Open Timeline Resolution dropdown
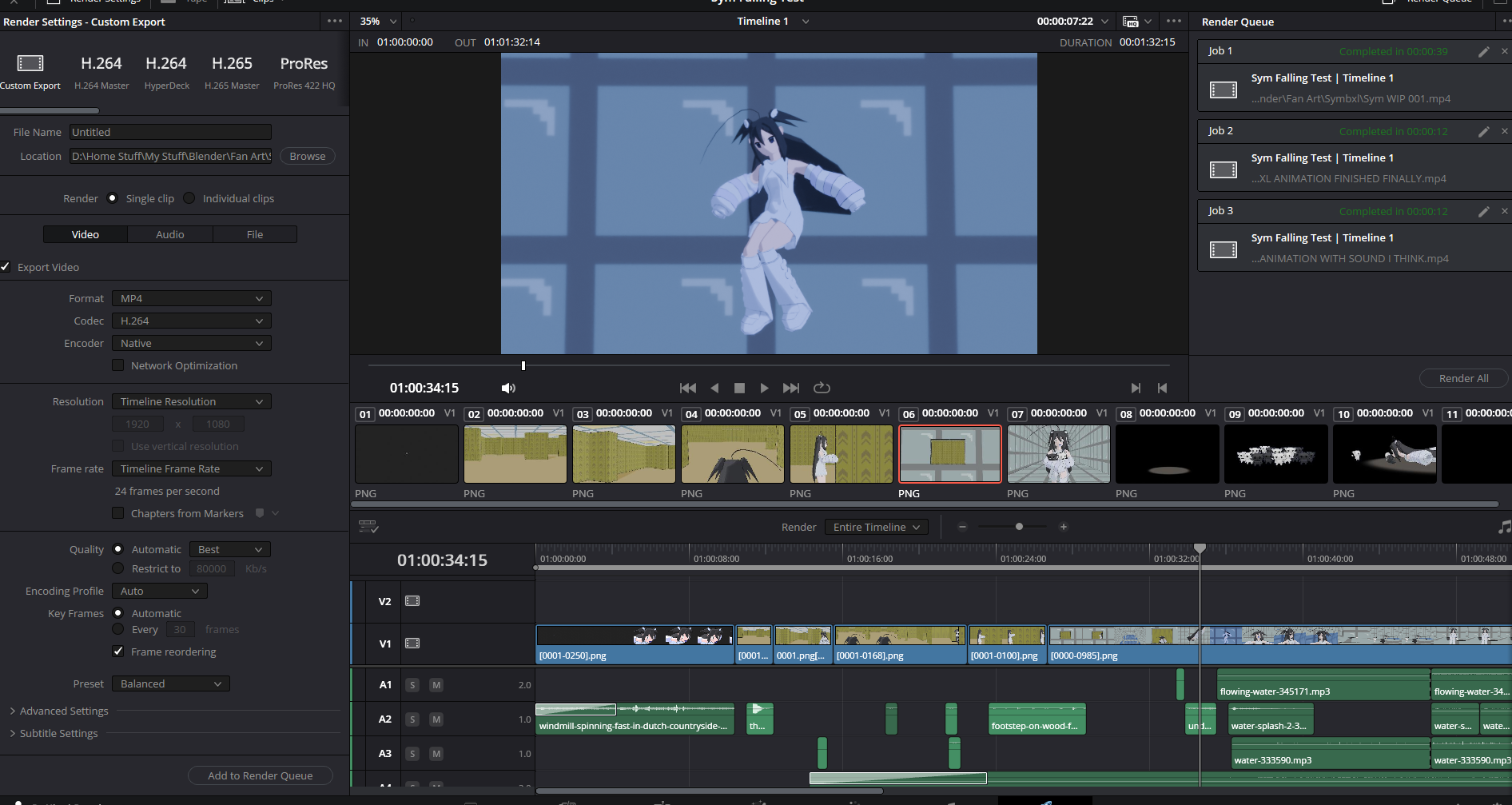The height and width of the screenshot is (805, 1512). [x=192, y=401]
